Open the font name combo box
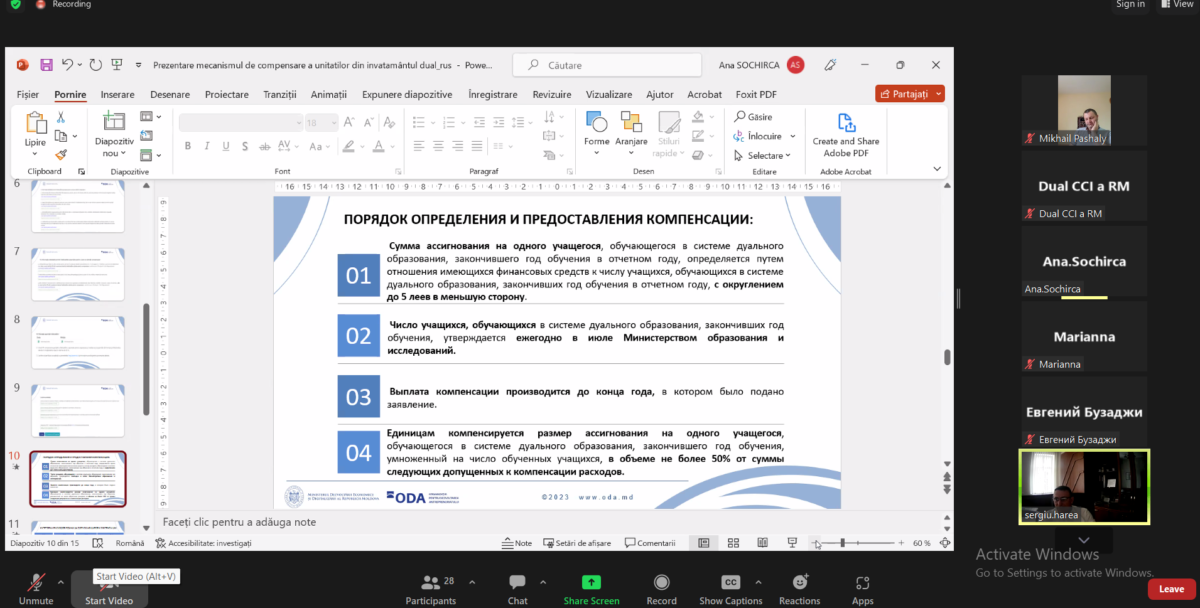The image size is (1200, 608). pos(240,123)
